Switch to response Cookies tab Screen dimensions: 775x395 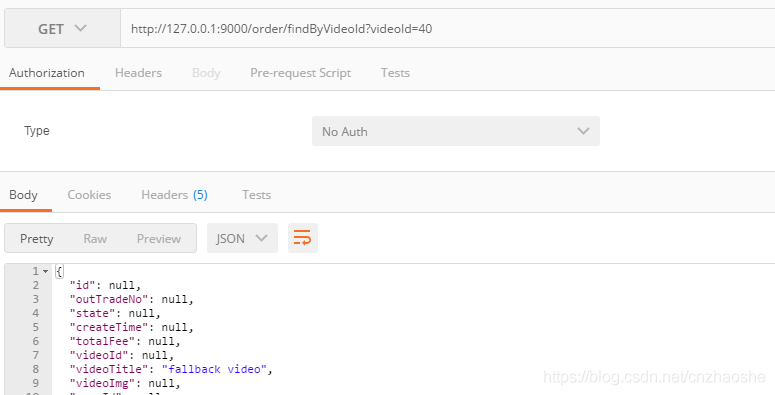(x=89, y=195)
